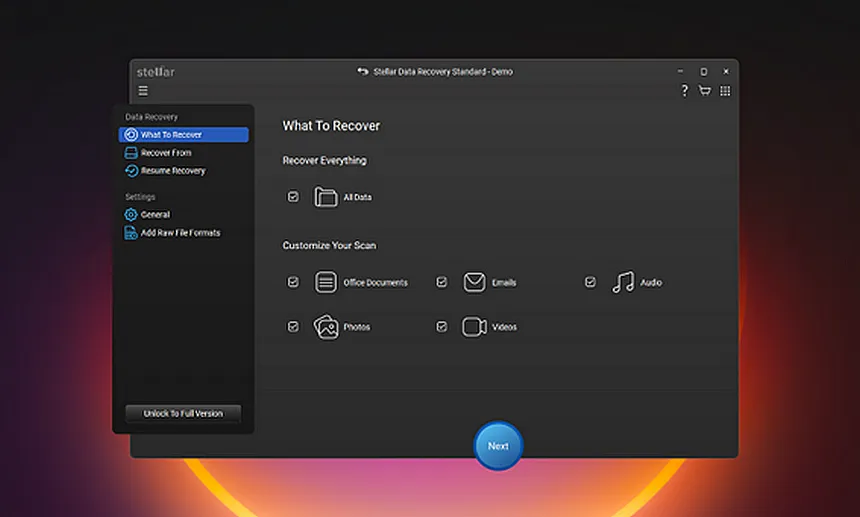This screenshot has height=517, width=860.
Task: Open the hamburger menu icon
Action: point(143,91)
